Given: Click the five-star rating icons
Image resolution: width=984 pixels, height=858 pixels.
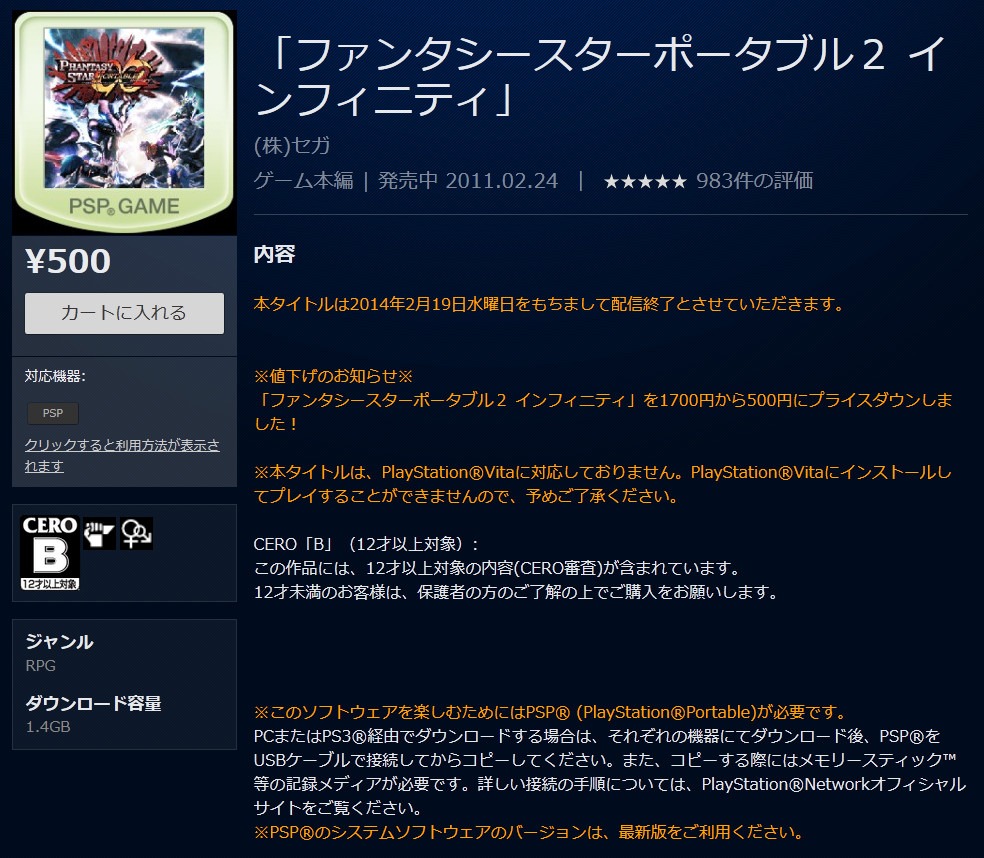Looking at the screenshot, I should pos(644,181).
